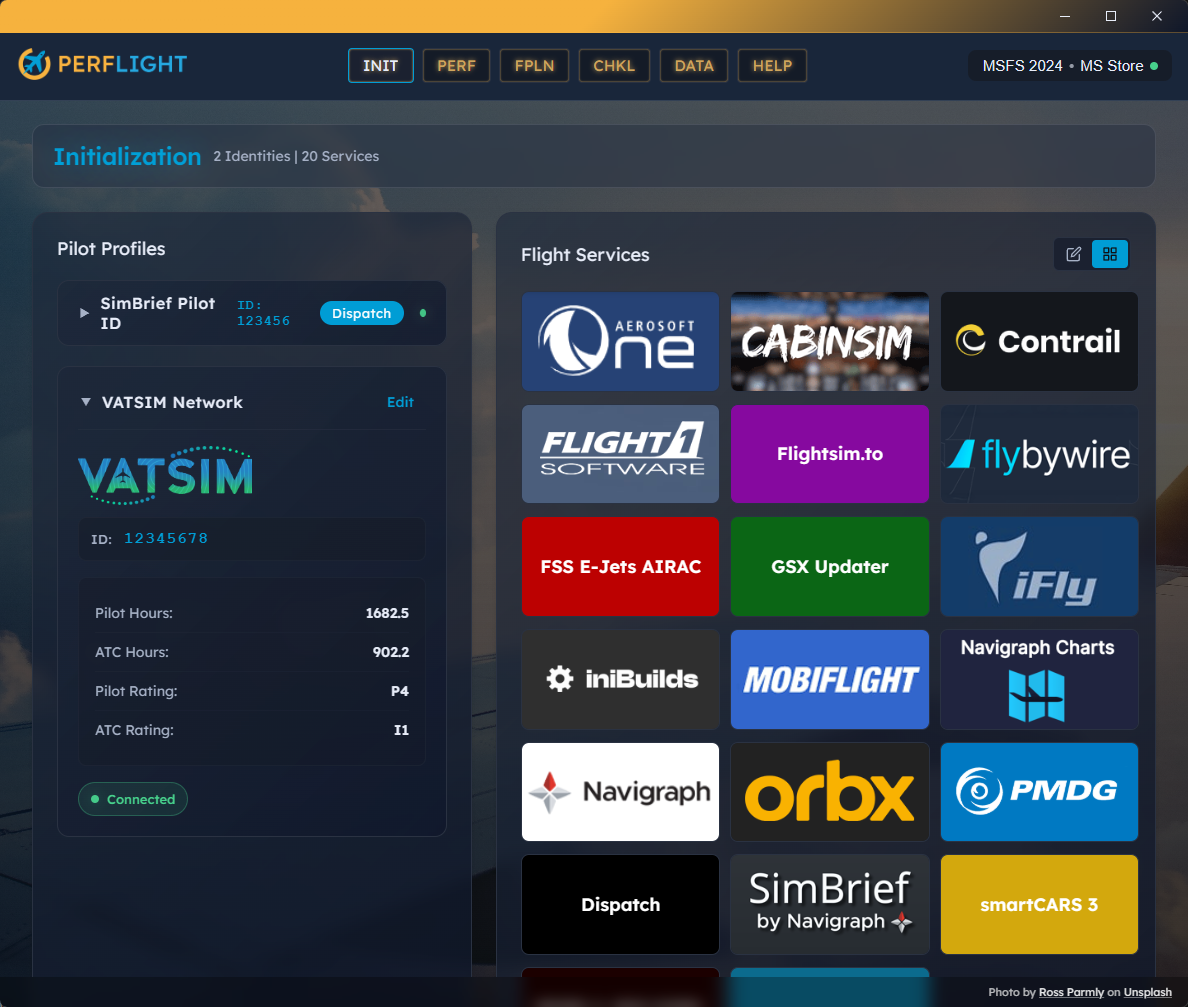Screen dimensions: 1188x1007
Task: Open the orbx service
Action: tap(829, 792)
